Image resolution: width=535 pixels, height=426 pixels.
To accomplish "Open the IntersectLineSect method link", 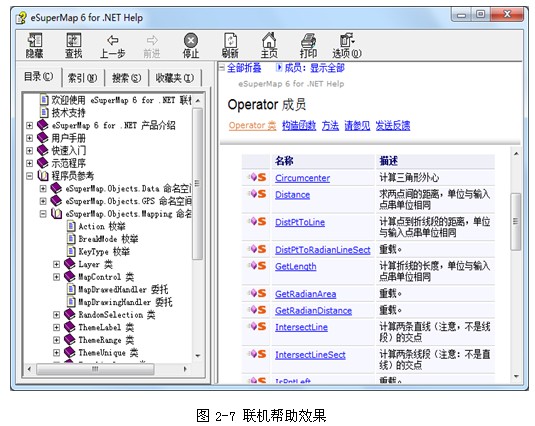I will click(310, 355).
